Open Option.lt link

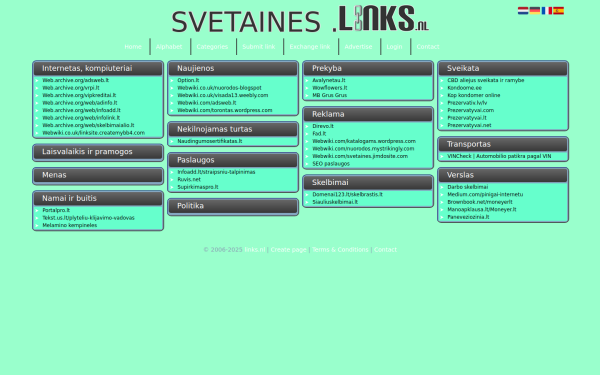188,80
